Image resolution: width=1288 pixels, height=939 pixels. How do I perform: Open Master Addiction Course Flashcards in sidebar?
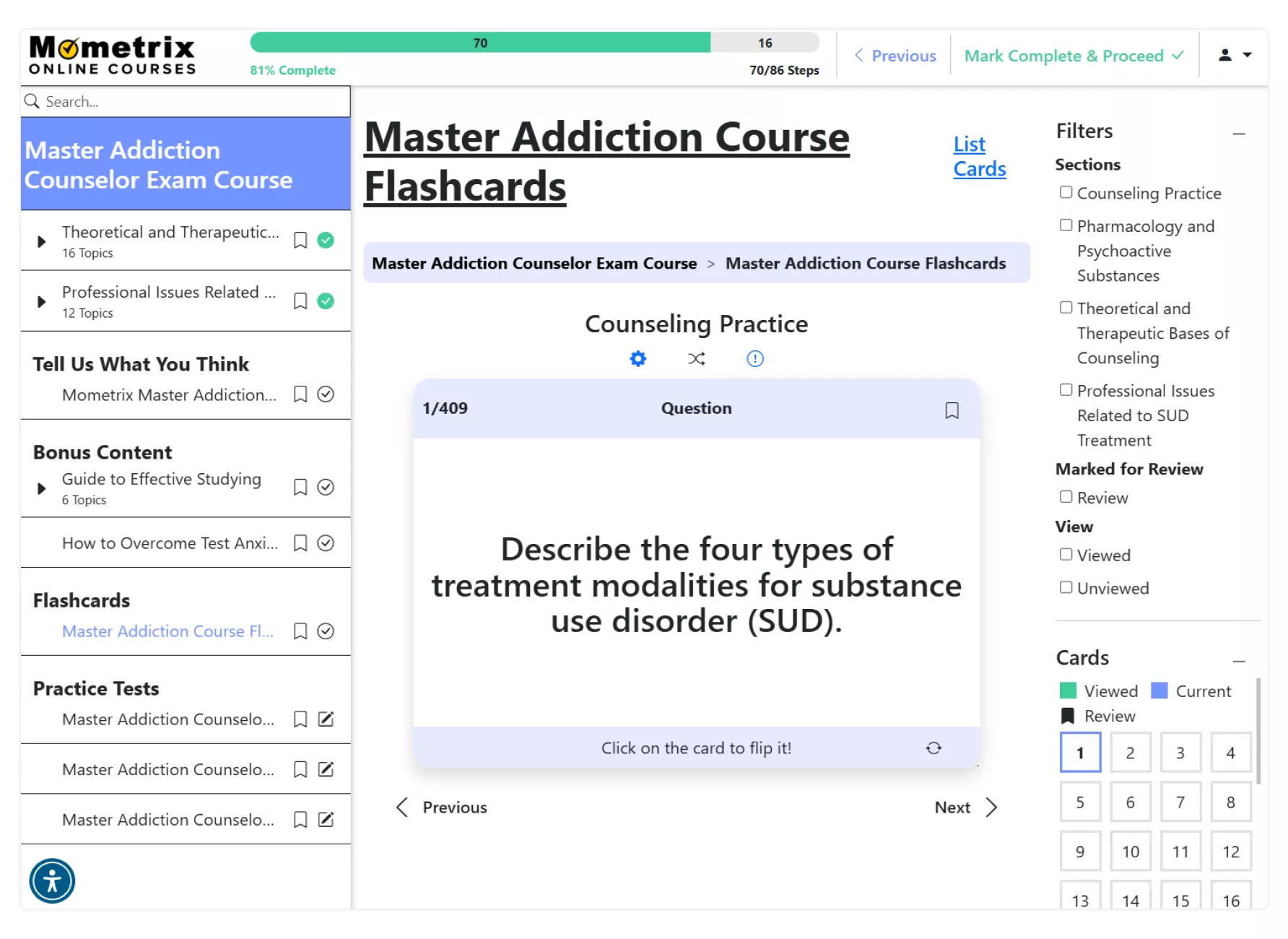(x=167, y=631)
